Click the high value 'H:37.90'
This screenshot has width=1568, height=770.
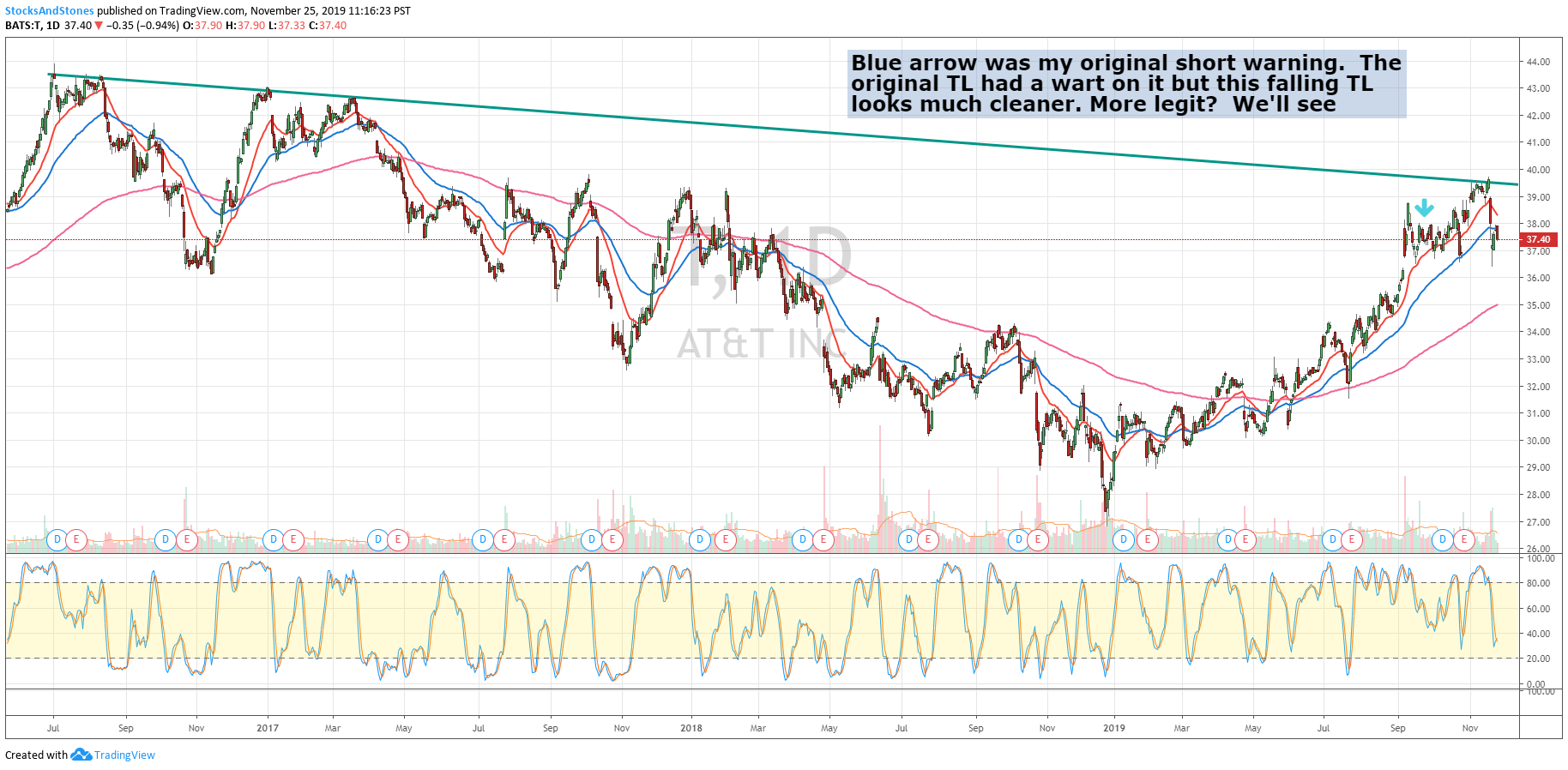tap(245, 26)
